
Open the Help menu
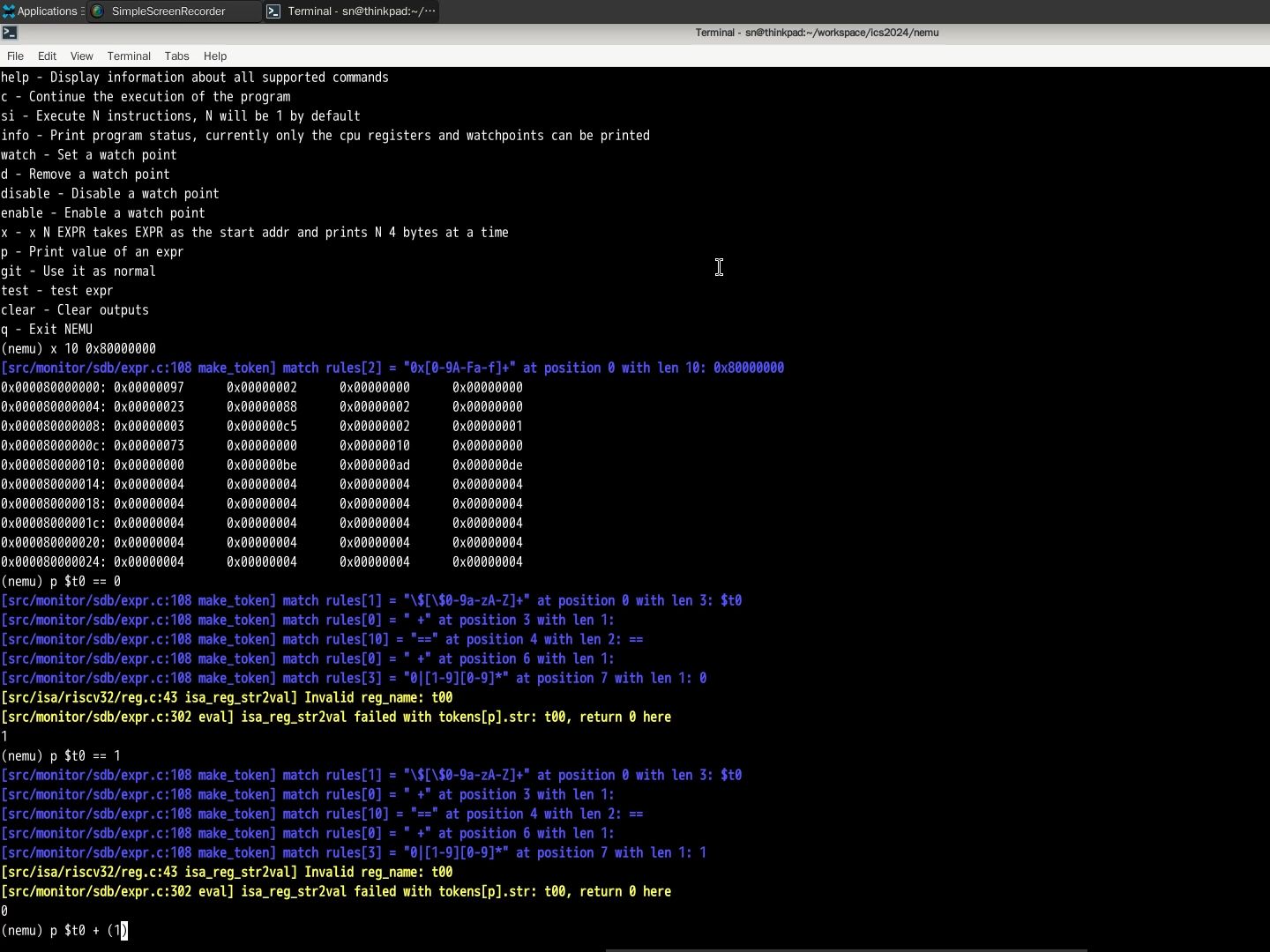(215, 56)
